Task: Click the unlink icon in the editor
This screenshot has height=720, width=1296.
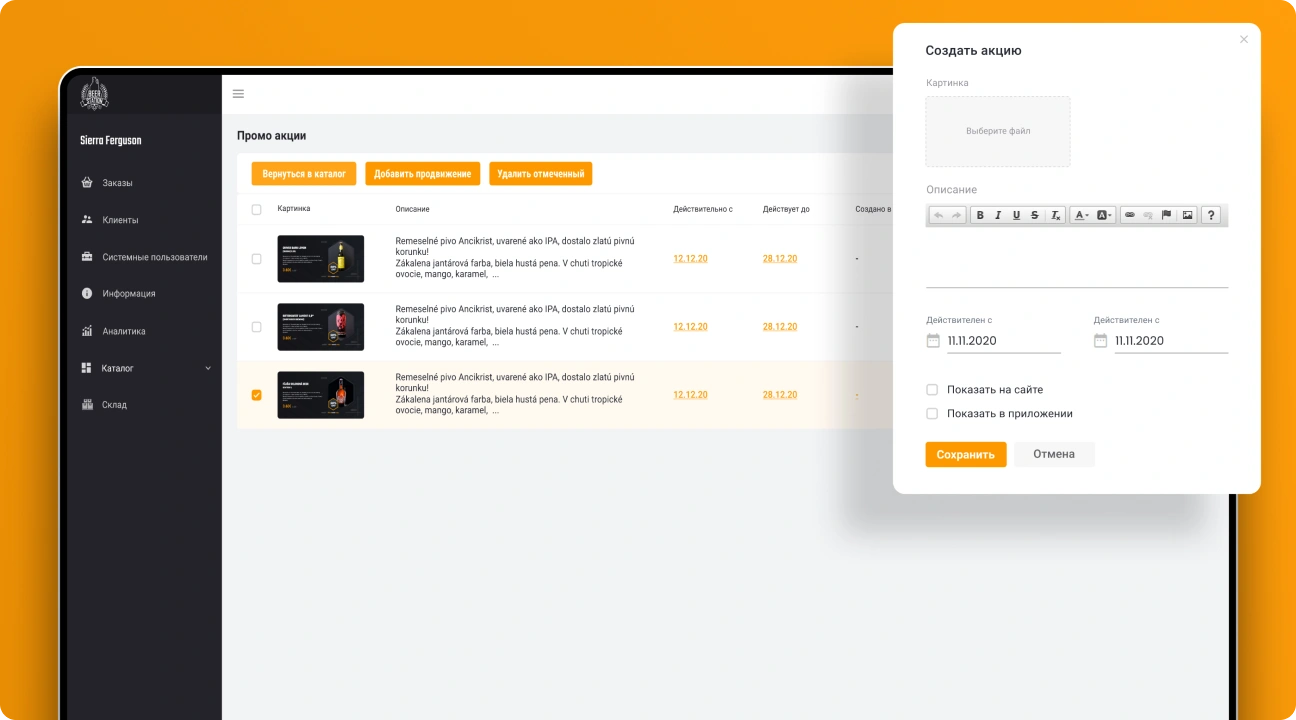Action: (x=1148, y=215)
